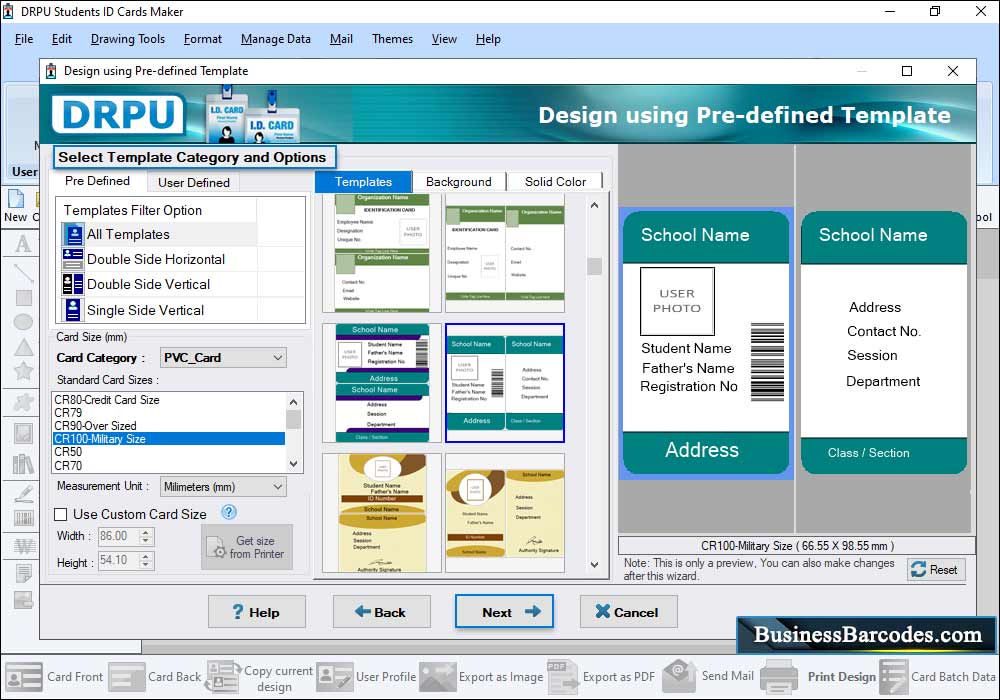Reset the card preview

(936, 569)
